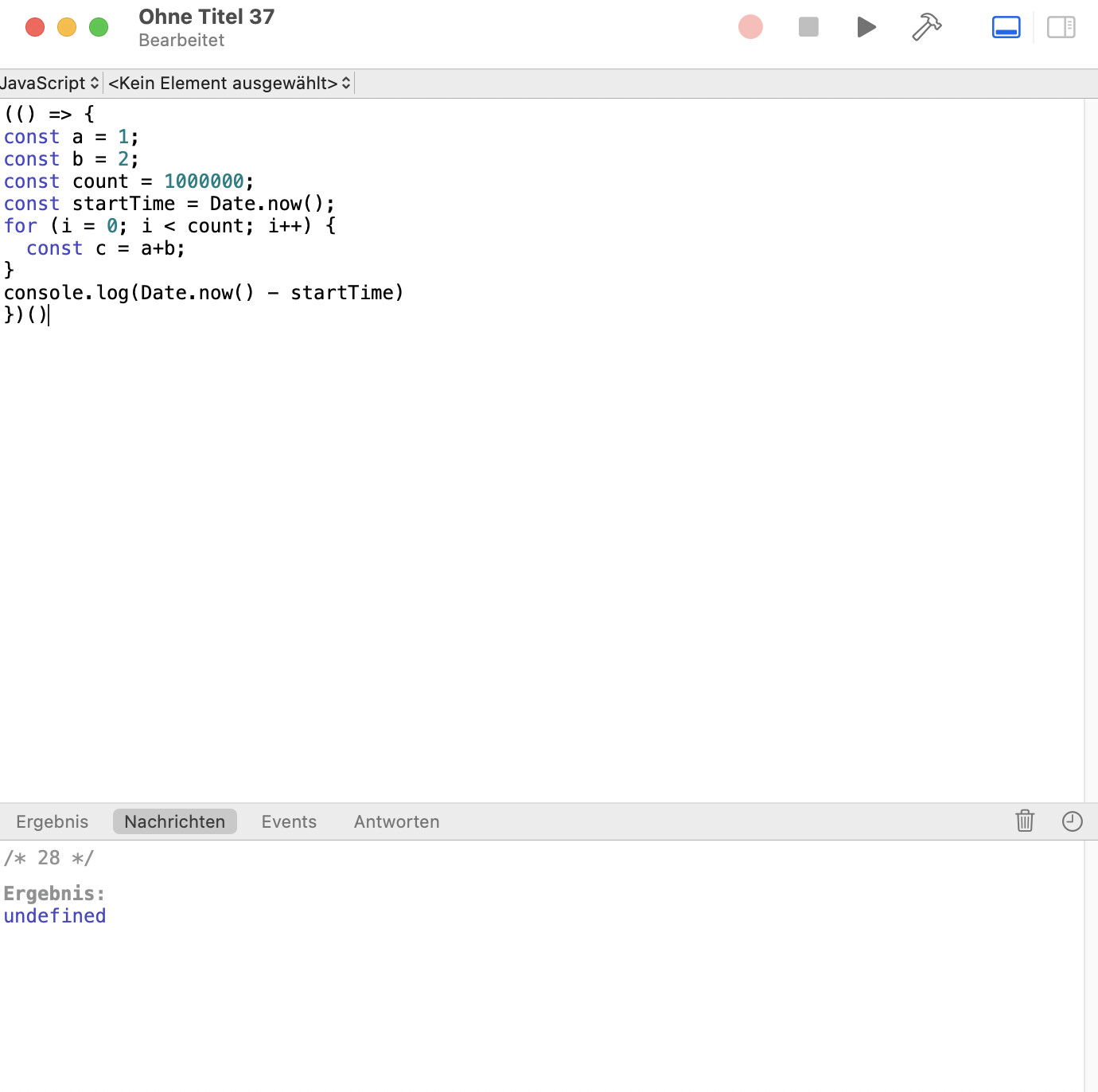Clear log with the trash icon
The image size is (1098, 1092).
coord(1025,821)
